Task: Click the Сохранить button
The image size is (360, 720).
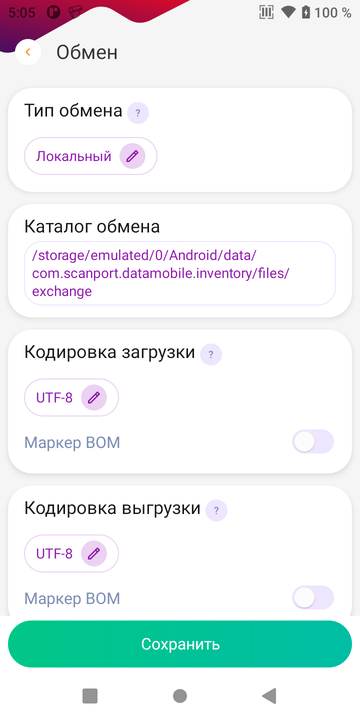Action: click(x=180, y=644)
